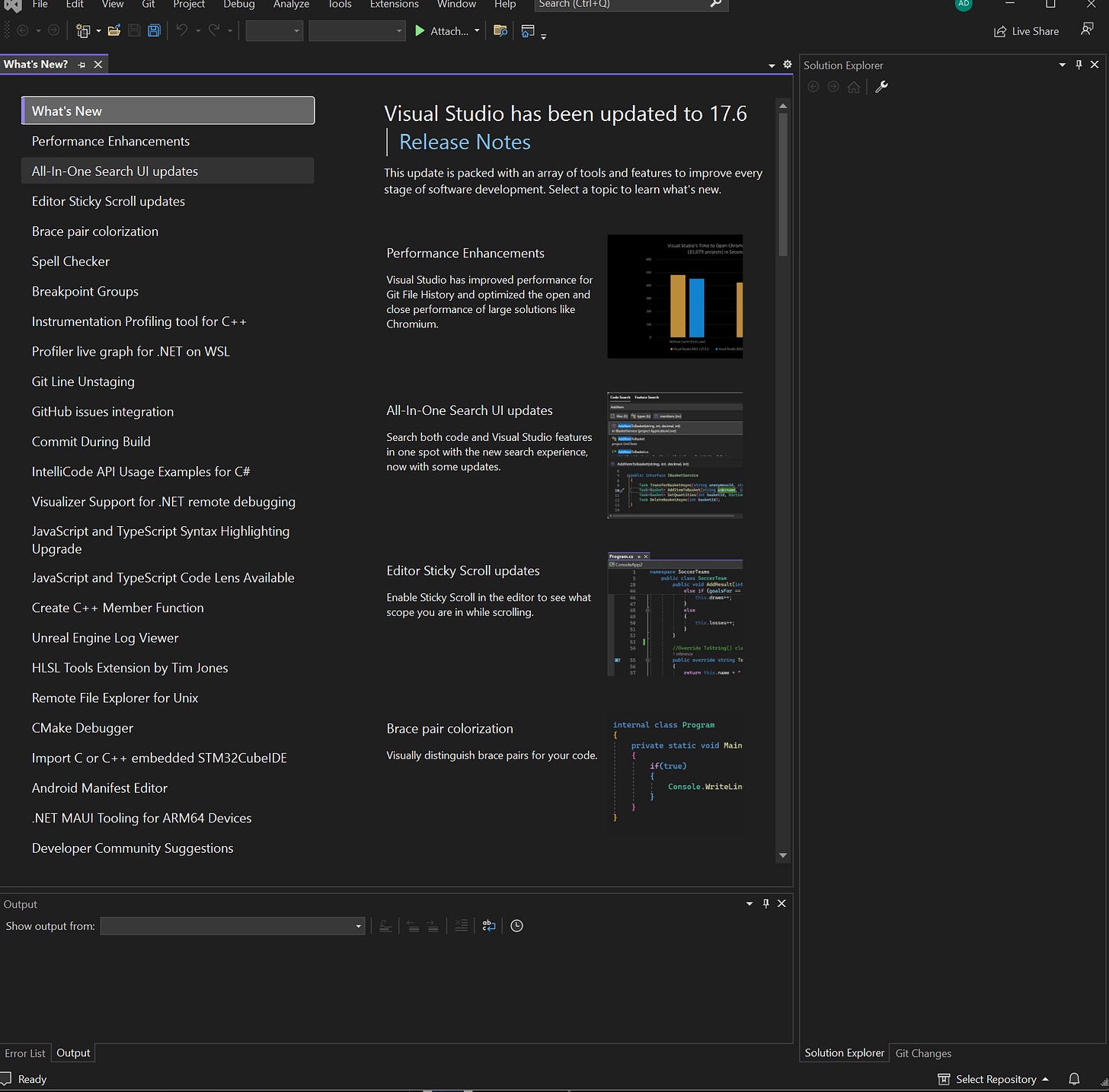Open the Release Notes link
The width and height of the screenshot is (1109, 1092).
point(465,142)
